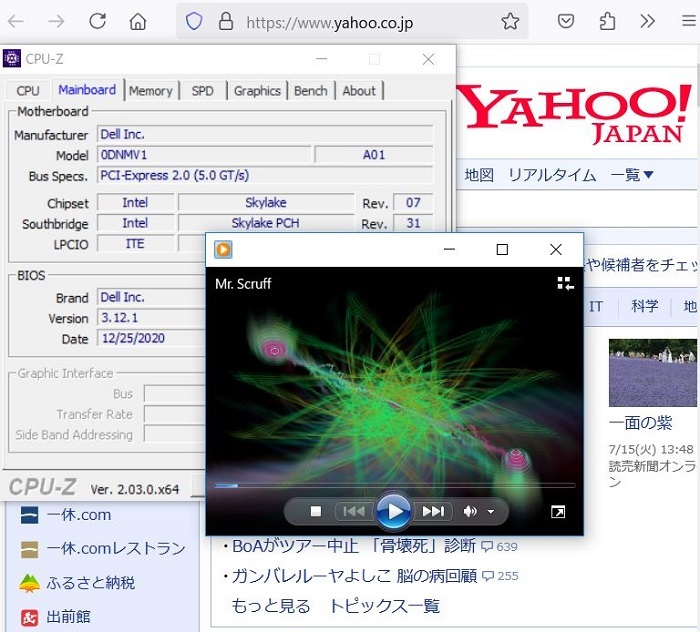Open the リアルタイム link

tap(552, 175)
